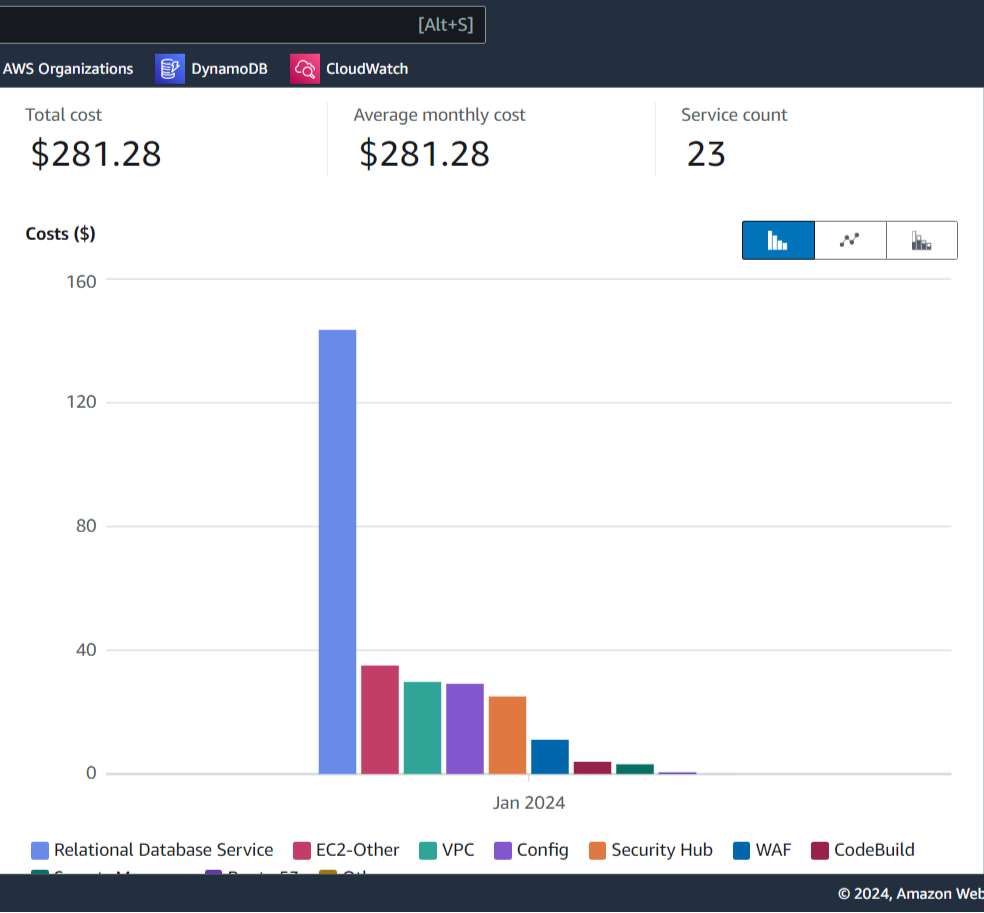Click the teal VPC bar in chart
The width and height of the screenshot is (984, 913).
pos(422,727)
